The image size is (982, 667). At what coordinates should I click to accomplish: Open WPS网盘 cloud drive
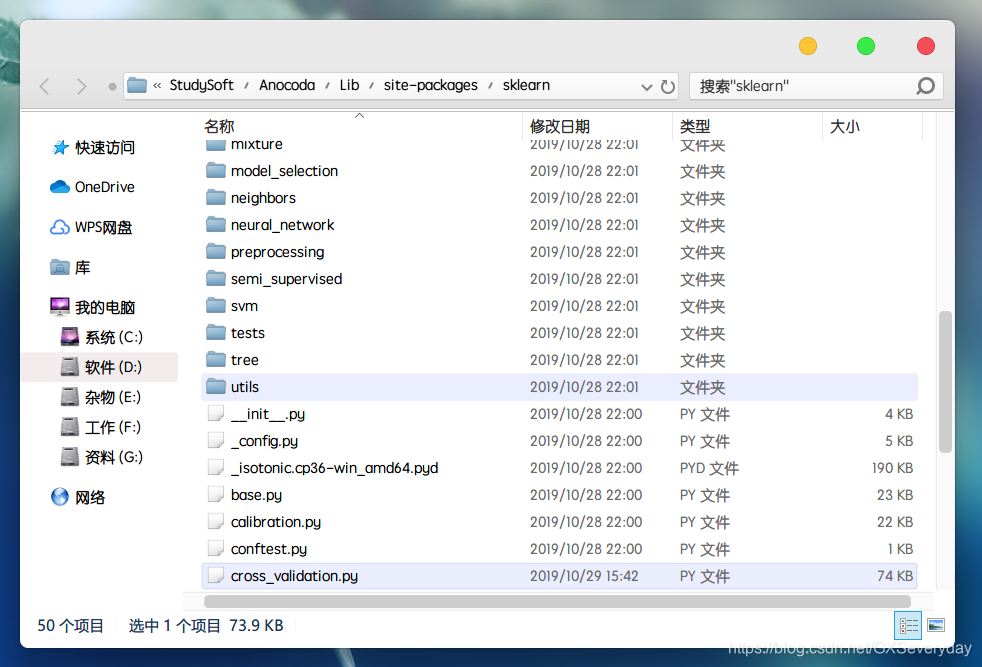pyautogui.click(x=91, y=227)
